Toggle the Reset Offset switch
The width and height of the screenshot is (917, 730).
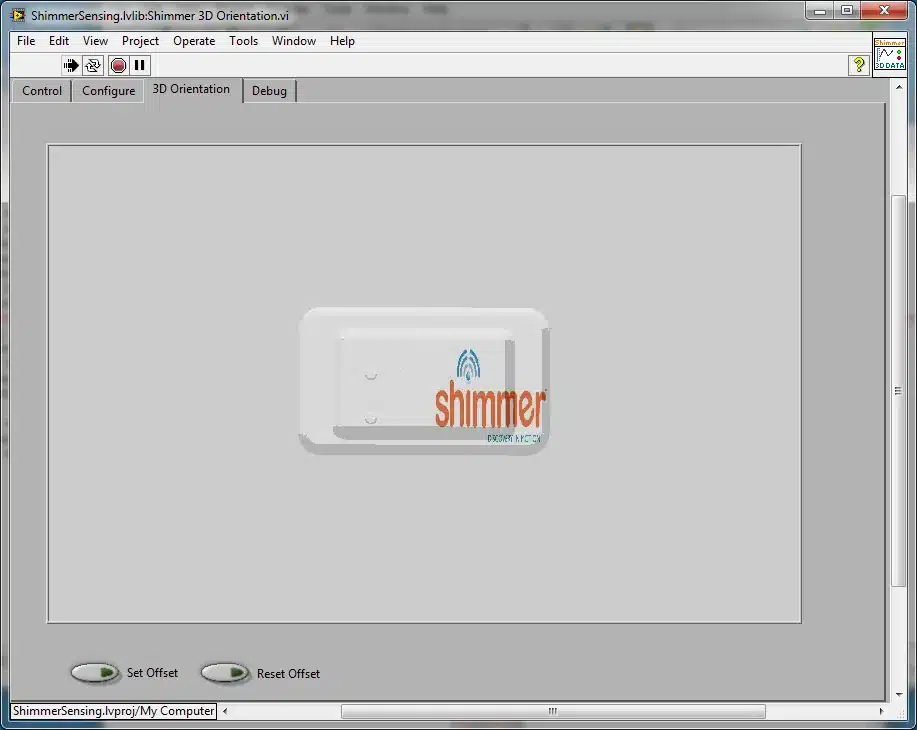[x=225, y=673]
